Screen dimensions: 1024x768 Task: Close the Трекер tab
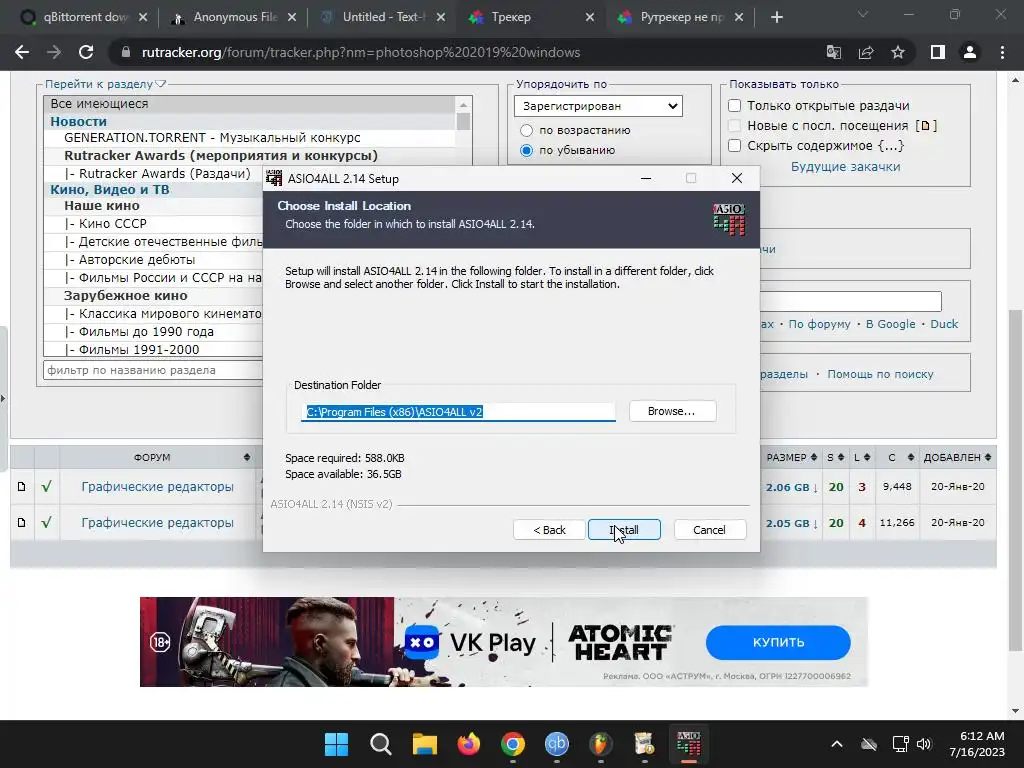(590, 17)
